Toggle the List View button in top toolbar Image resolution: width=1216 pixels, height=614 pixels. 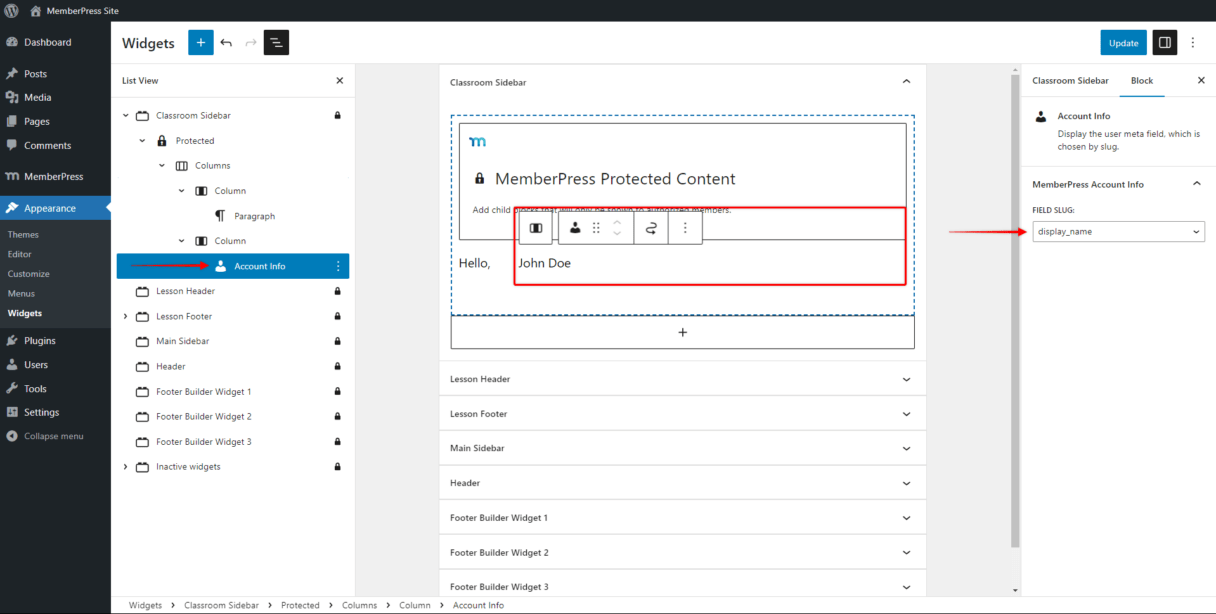coord(276,43)
